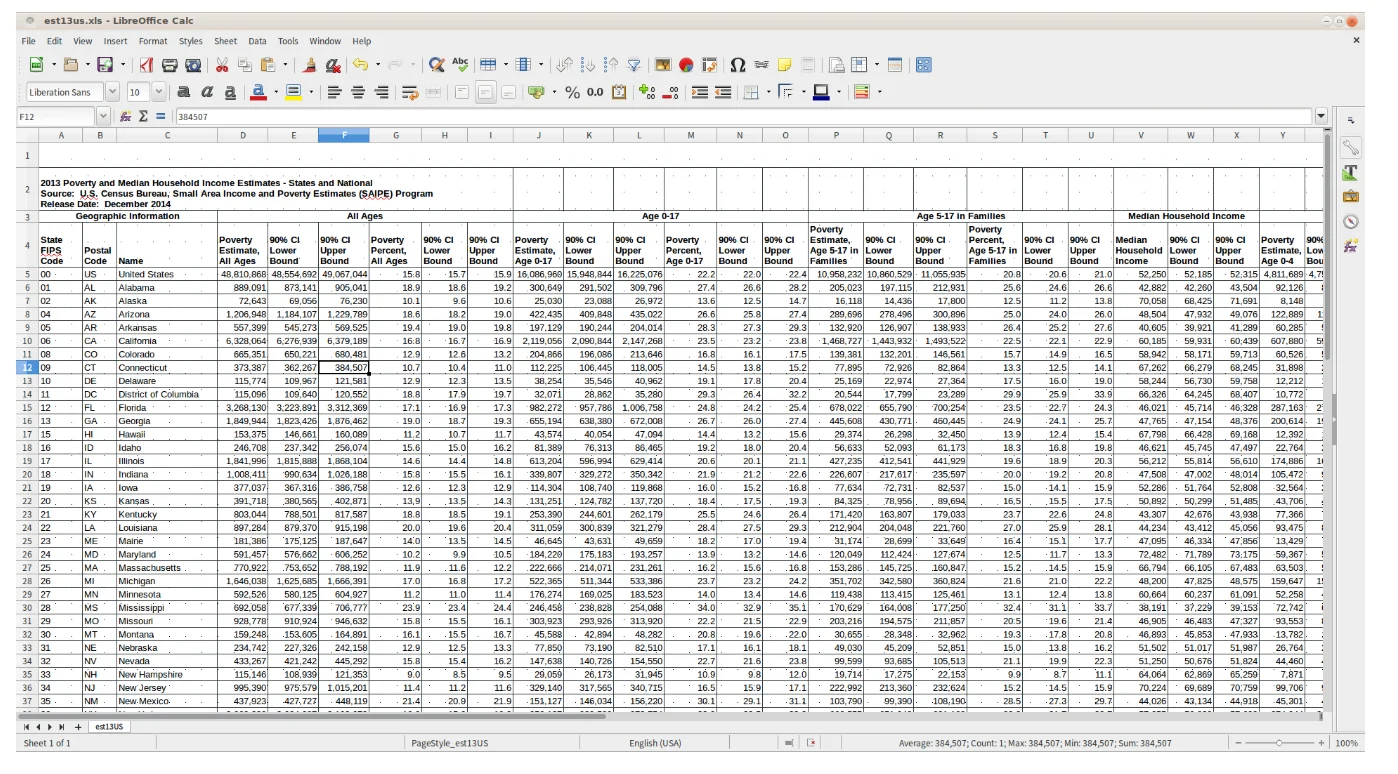The width and height of the screenshot is (1398, 774).
Task: Expand the formula bar with its arrow
Action: (1321, 116)
